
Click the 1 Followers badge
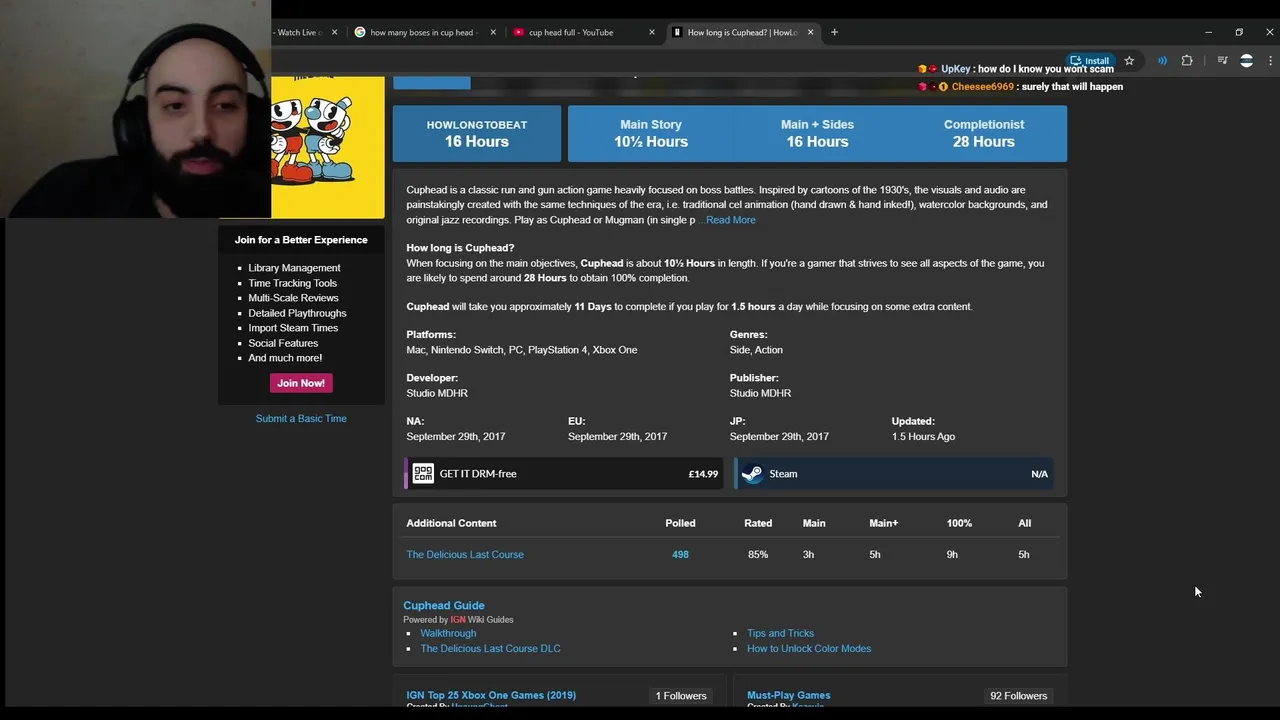coord(681,696)
